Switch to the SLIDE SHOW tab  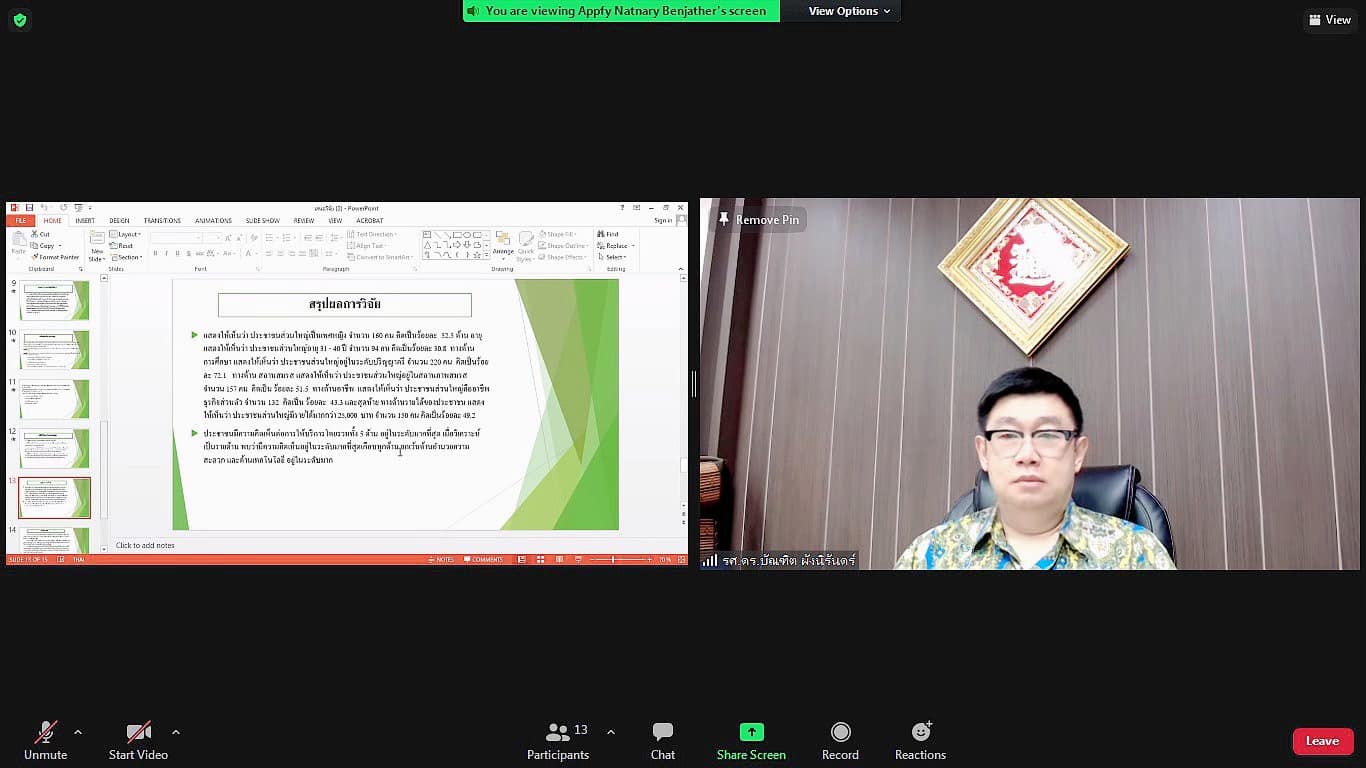tap(262, 221)
